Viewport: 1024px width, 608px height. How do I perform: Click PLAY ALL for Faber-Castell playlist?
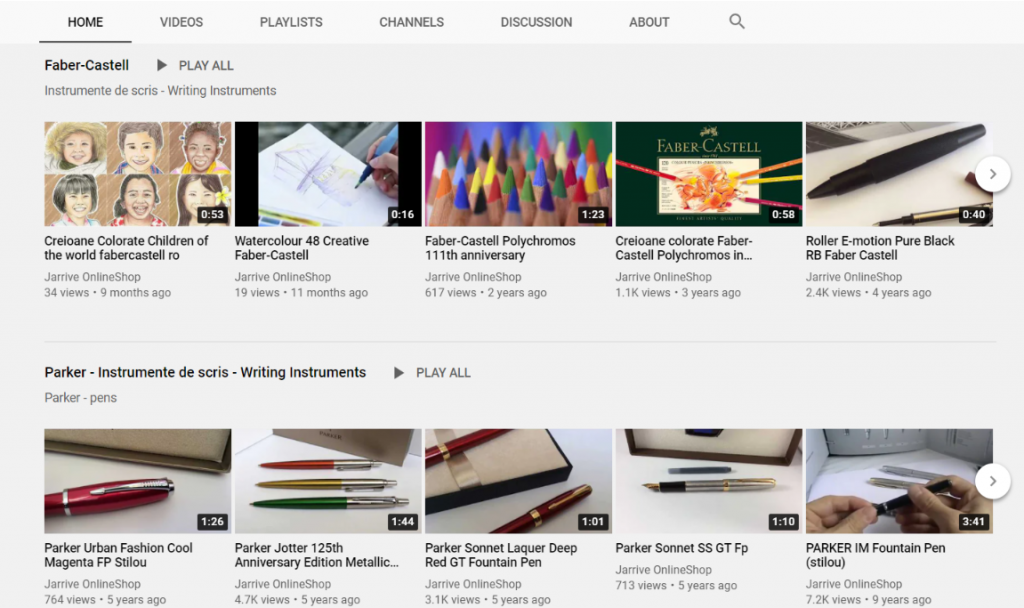[206, 66]
